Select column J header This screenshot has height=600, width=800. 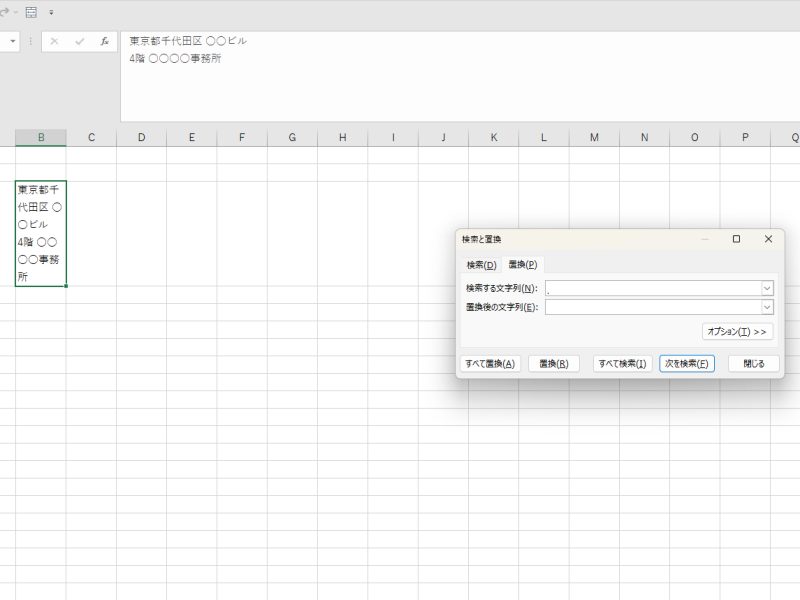443,137
